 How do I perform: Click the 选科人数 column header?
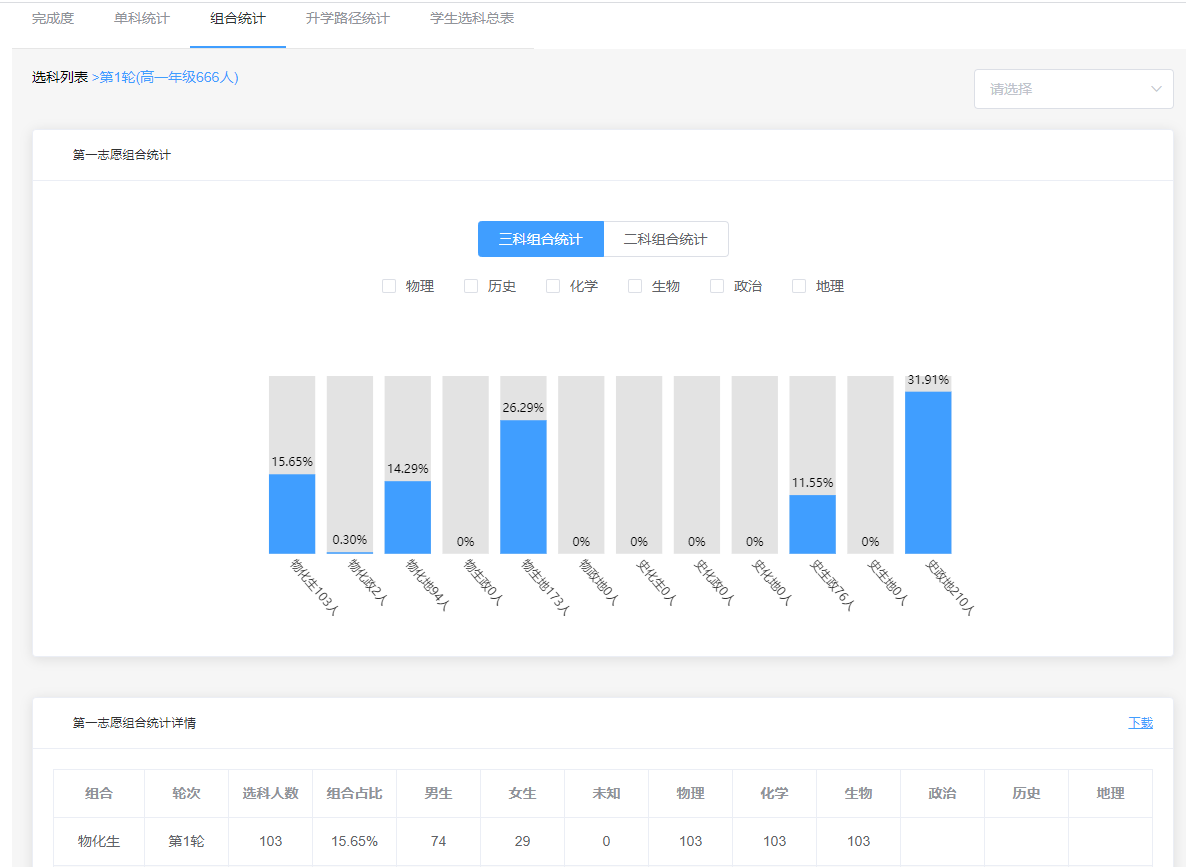point(270,793)
